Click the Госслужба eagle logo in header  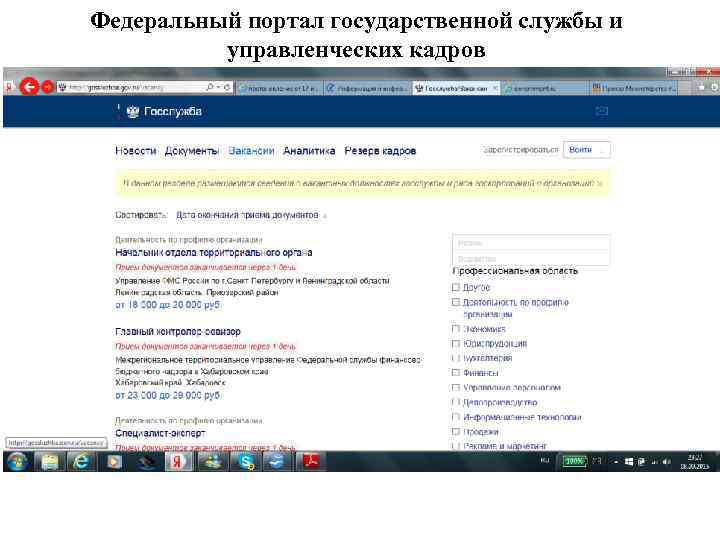[133, 112]
